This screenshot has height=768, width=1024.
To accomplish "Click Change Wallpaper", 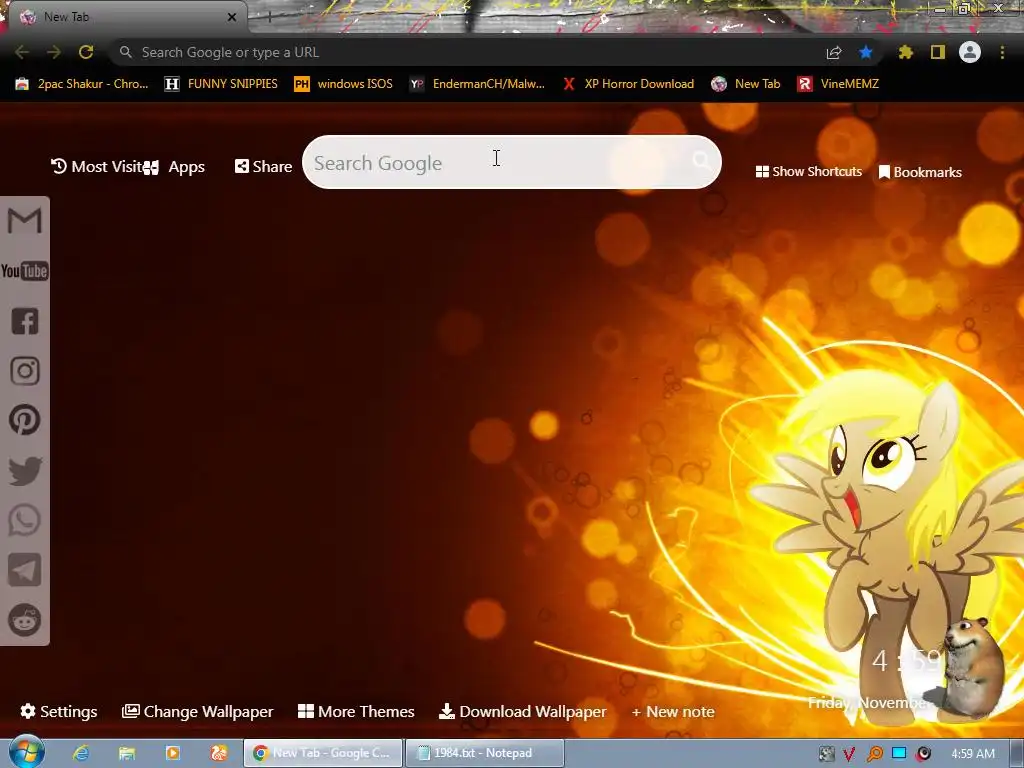I will pyautogui.click(x=198, y=711).
